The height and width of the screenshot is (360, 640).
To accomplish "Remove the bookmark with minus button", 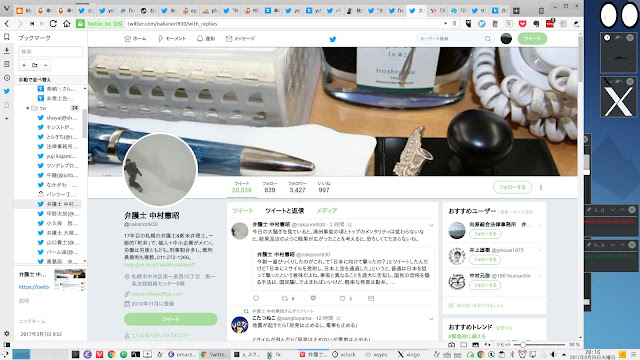I will click(45, 65).
